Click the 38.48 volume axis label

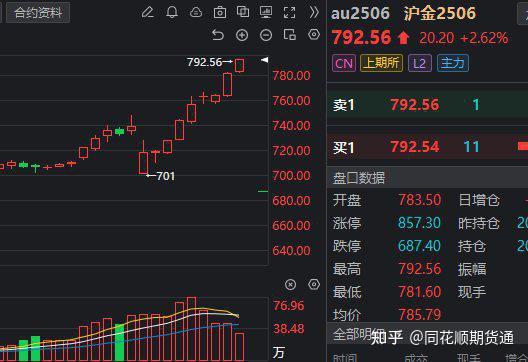coord(289,329)
